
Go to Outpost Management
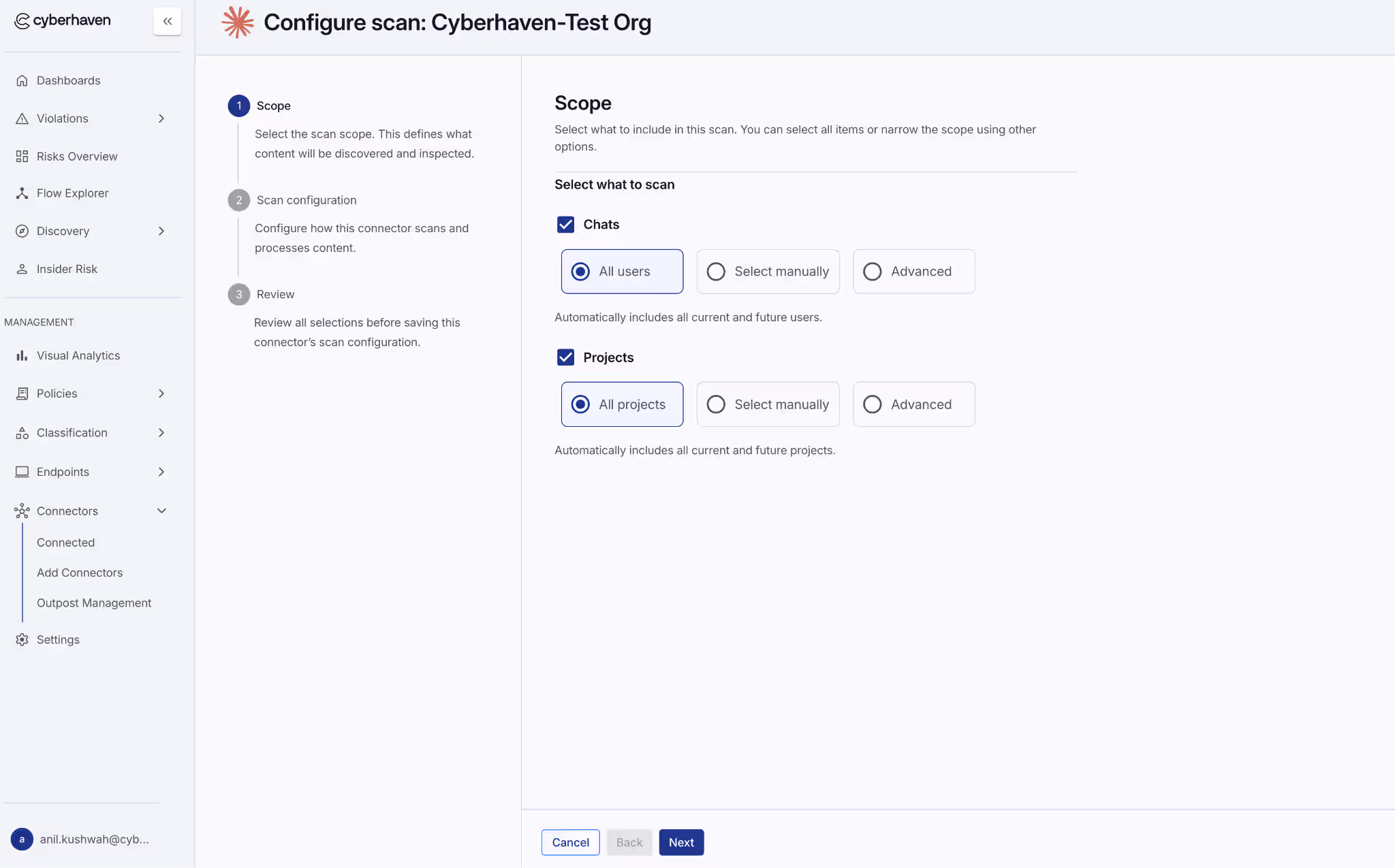(94, 603)
